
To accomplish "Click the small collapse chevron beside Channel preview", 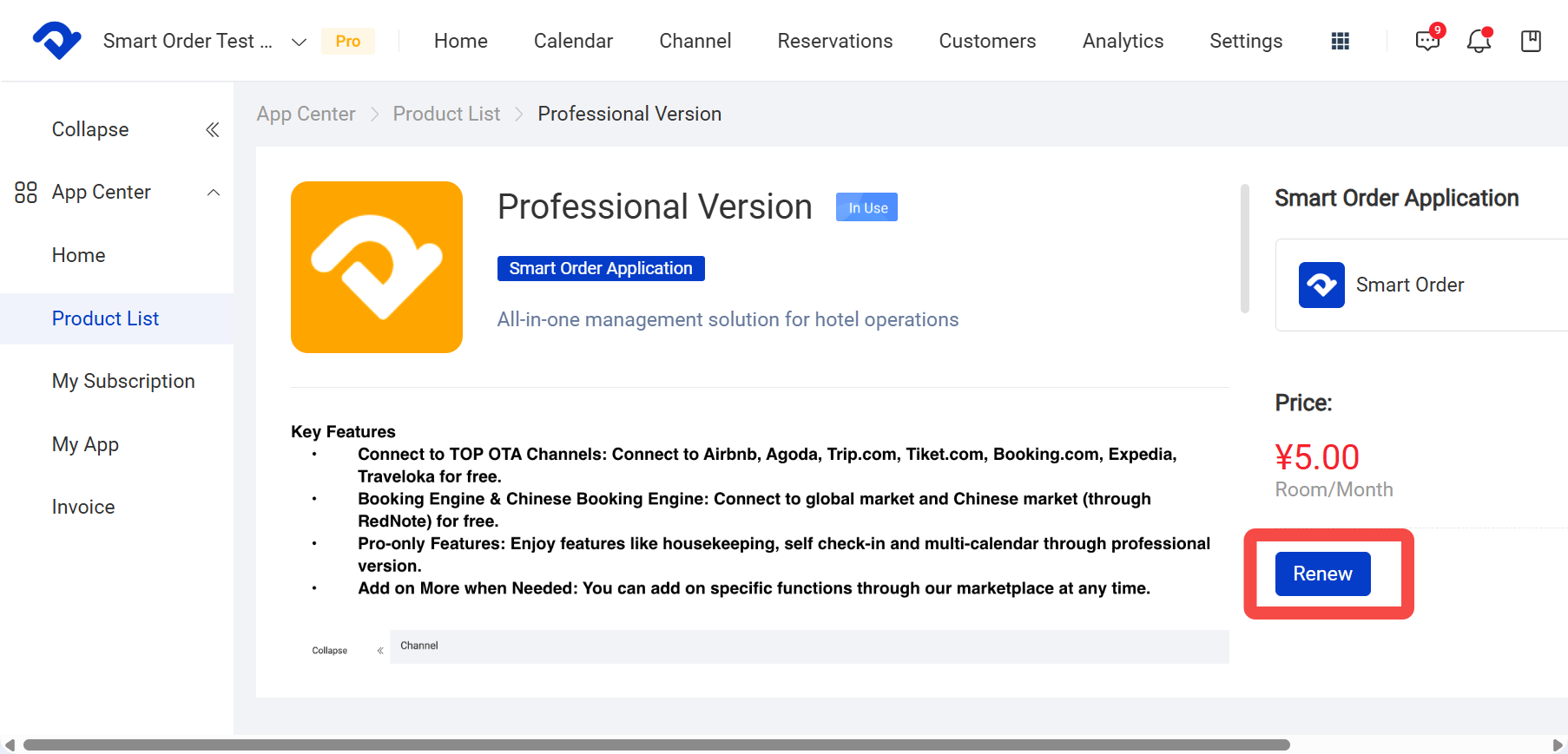I will pyautogui.click(x=380, y=651).
